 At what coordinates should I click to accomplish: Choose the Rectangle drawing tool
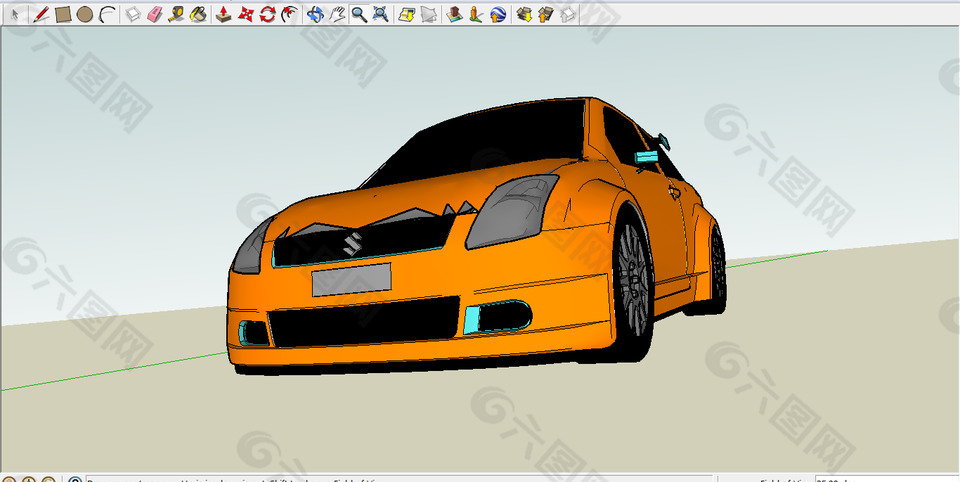[x=63, y=14]
